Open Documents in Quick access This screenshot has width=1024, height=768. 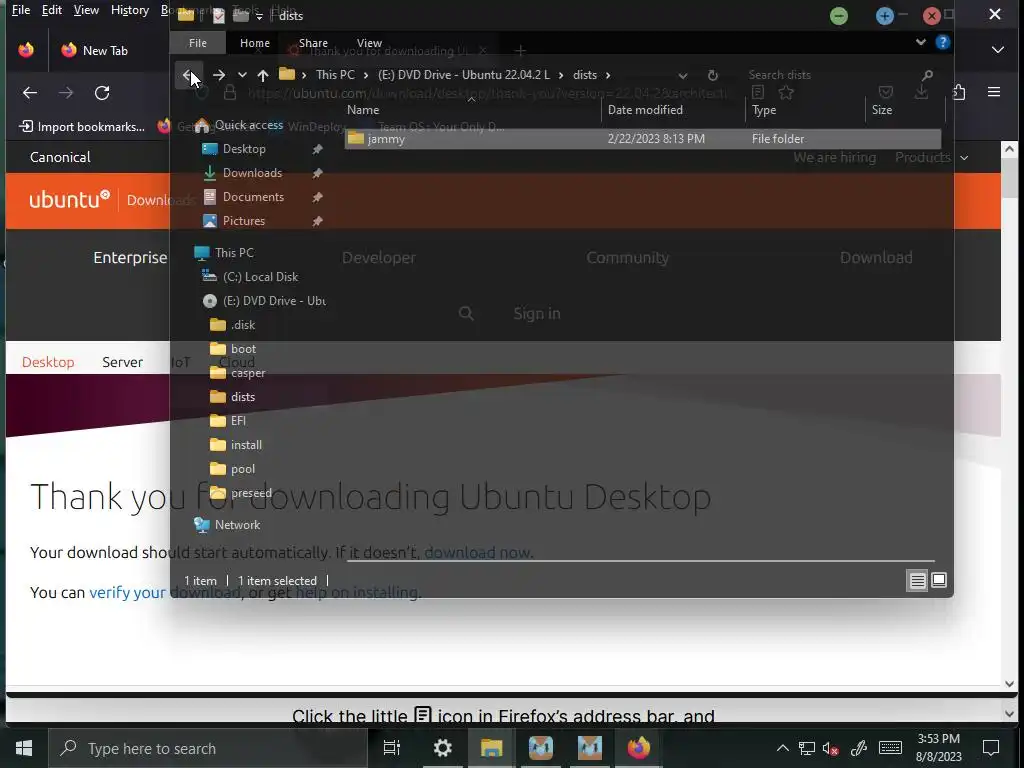coord(253,197)
